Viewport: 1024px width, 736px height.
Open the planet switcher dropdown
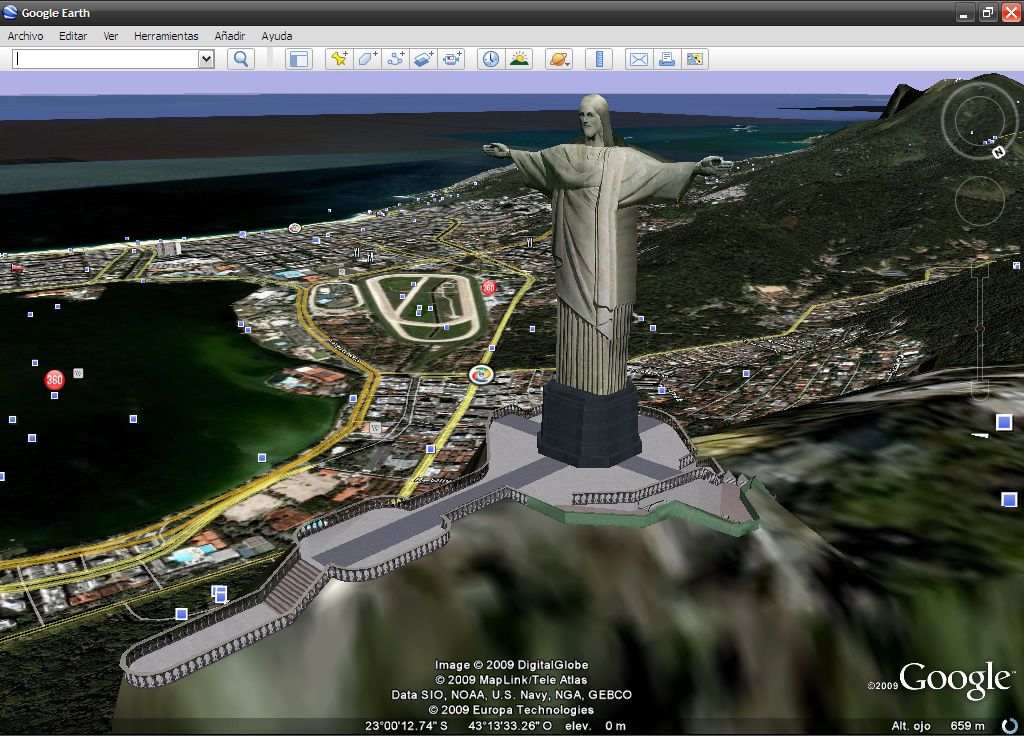(560, 59)
